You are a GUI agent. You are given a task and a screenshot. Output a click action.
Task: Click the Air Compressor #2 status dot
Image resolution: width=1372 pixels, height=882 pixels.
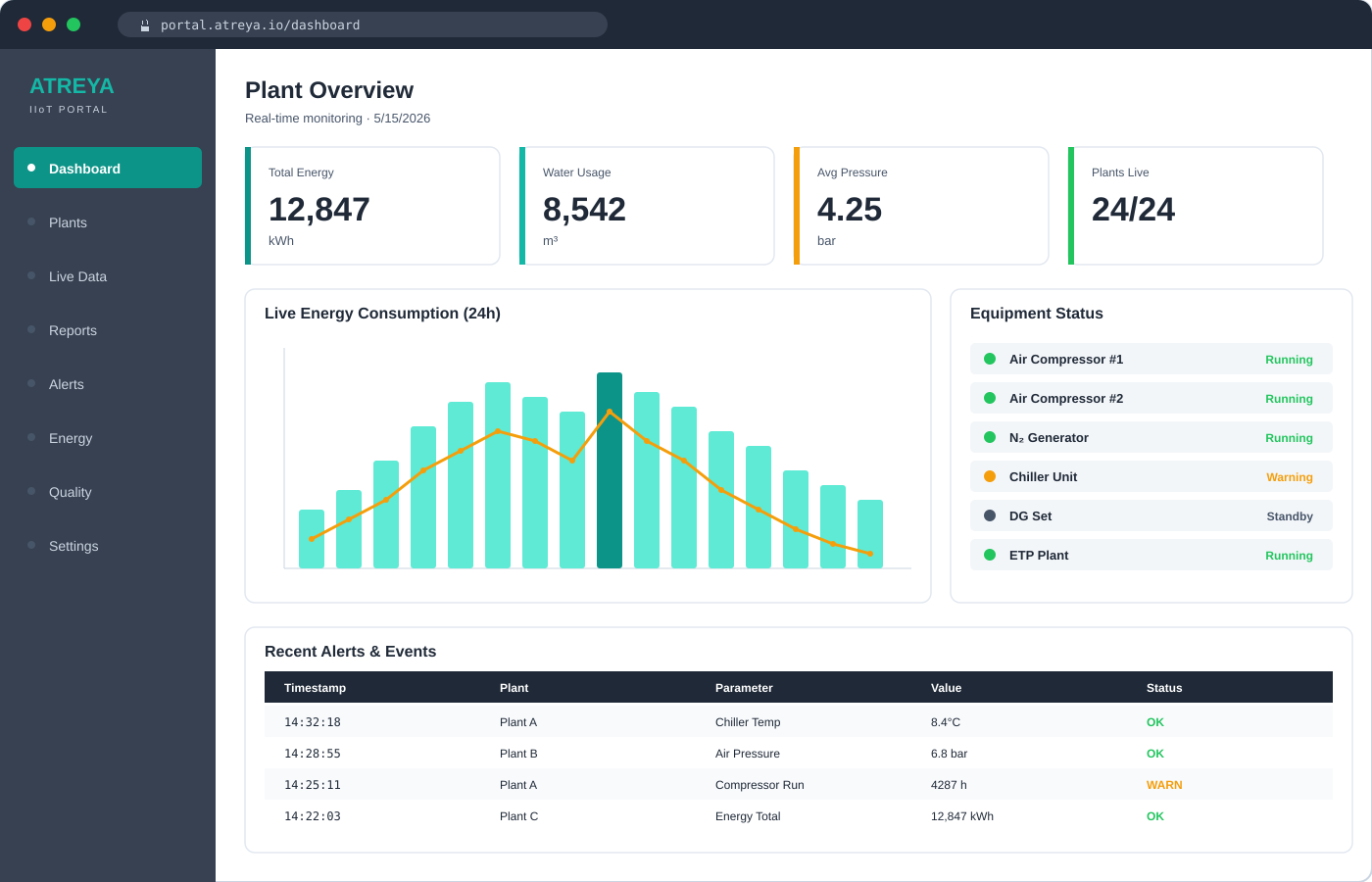click(990, 398)
